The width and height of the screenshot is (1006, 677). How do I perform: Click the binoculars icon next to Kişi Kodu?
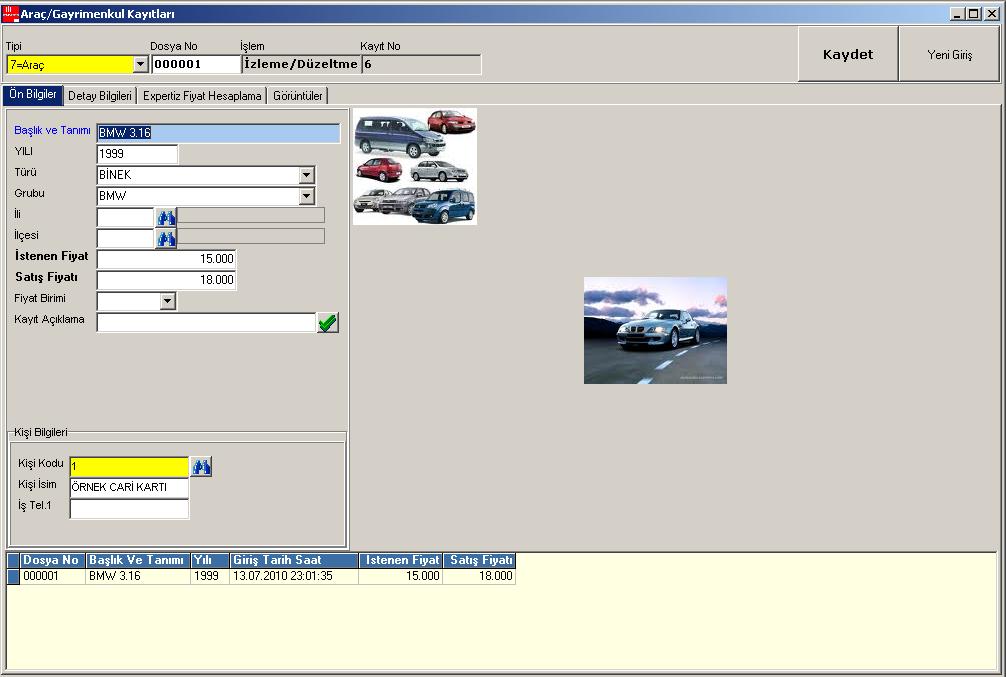pos(201,467)
